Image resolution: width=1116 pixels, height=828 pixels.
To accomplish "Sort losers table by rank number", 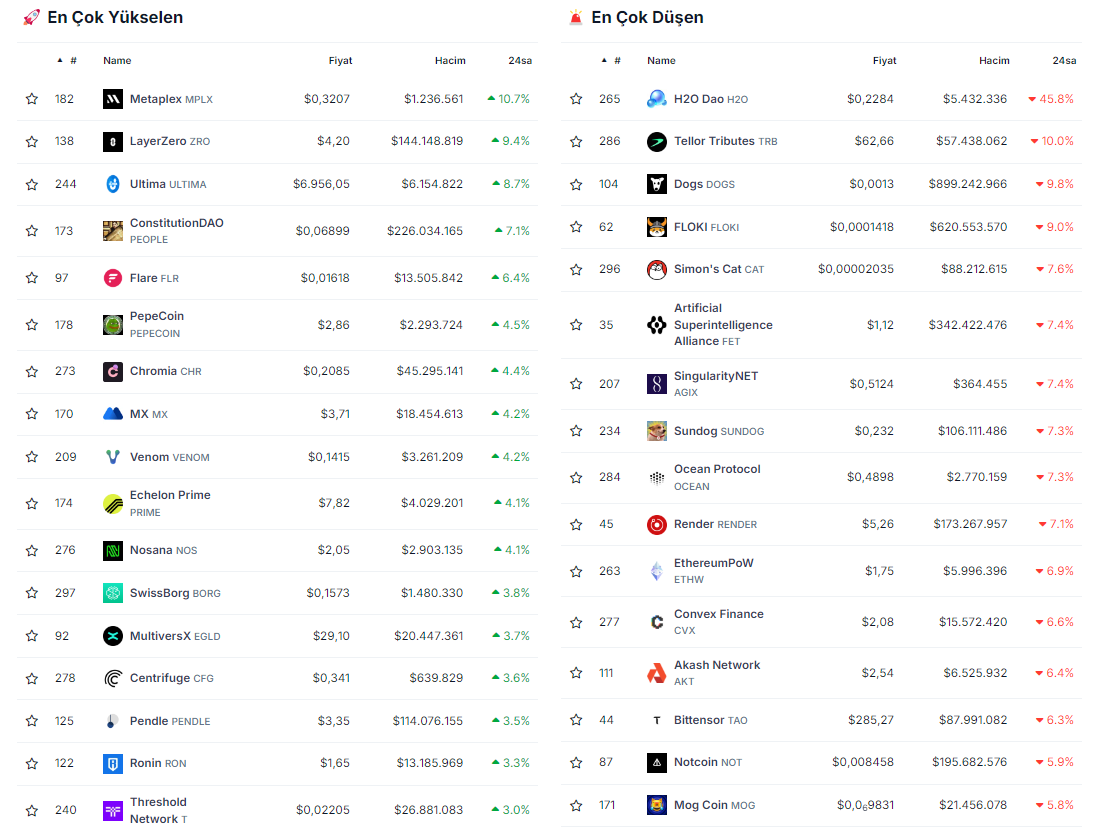I will pos(611,61).
